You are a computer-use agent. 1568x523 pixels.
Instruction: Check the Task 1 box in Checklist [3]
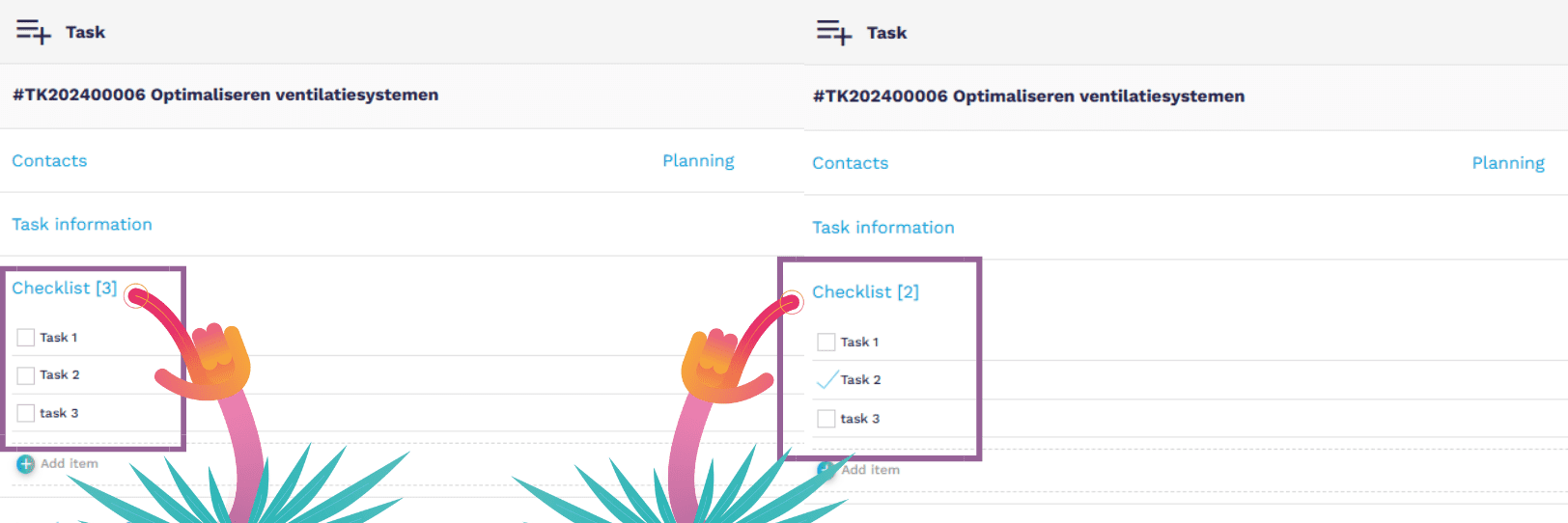(26, 338)
